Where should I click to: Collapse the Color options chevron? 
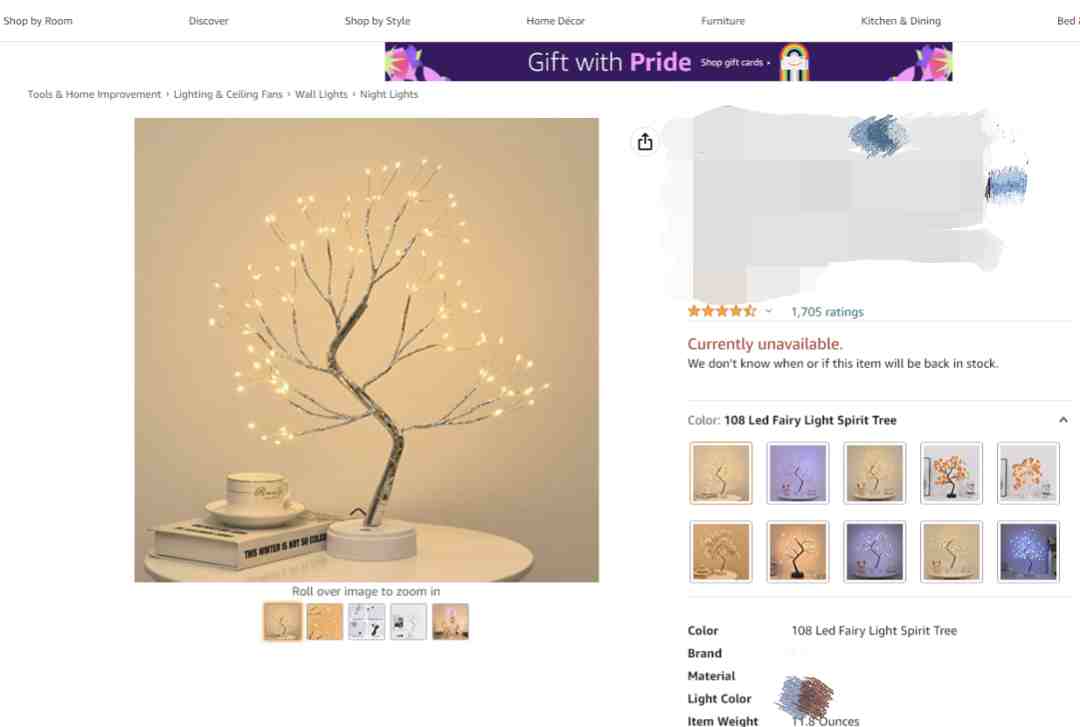click(1063, 420)
